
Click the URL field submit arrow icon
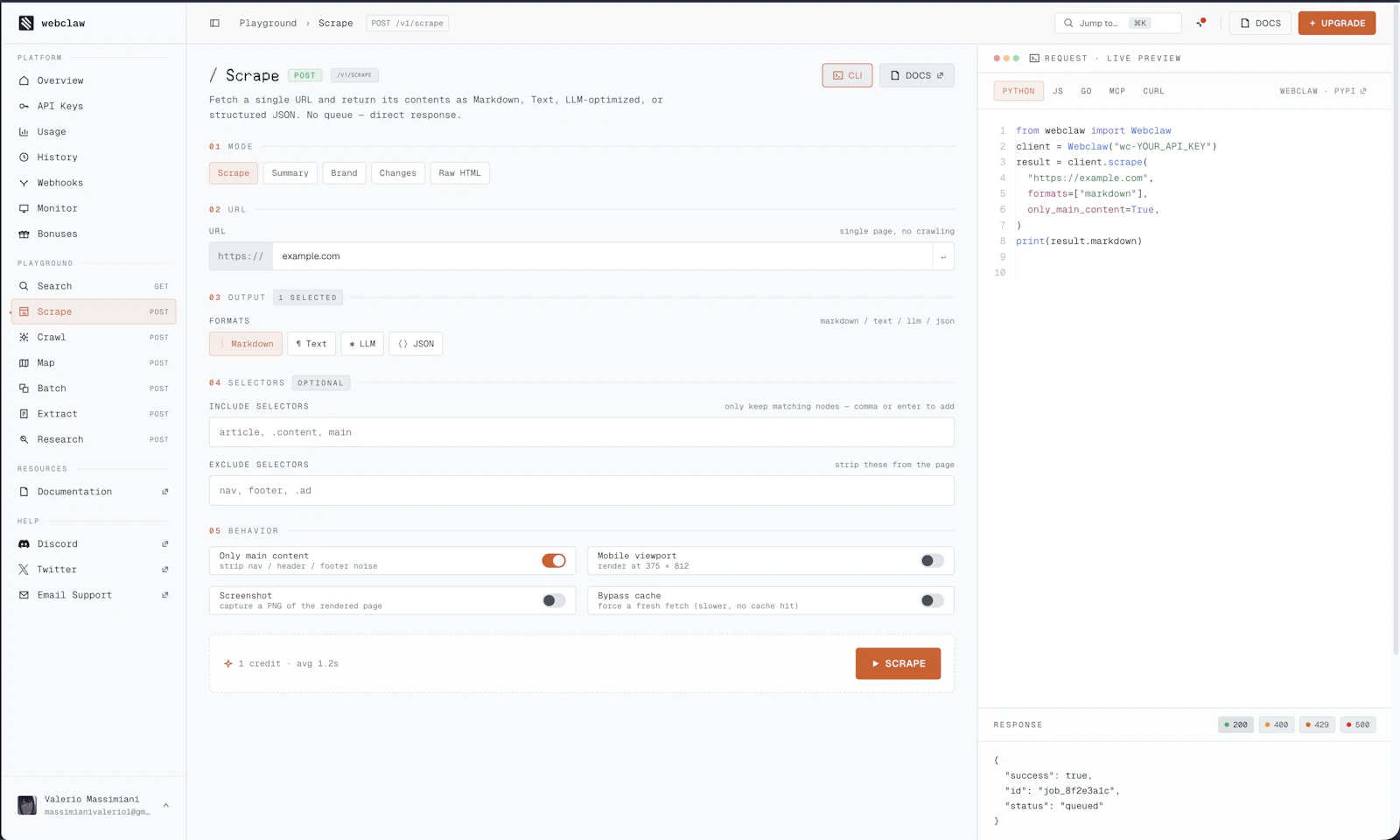pyautogui.click(x=943, y=256)
